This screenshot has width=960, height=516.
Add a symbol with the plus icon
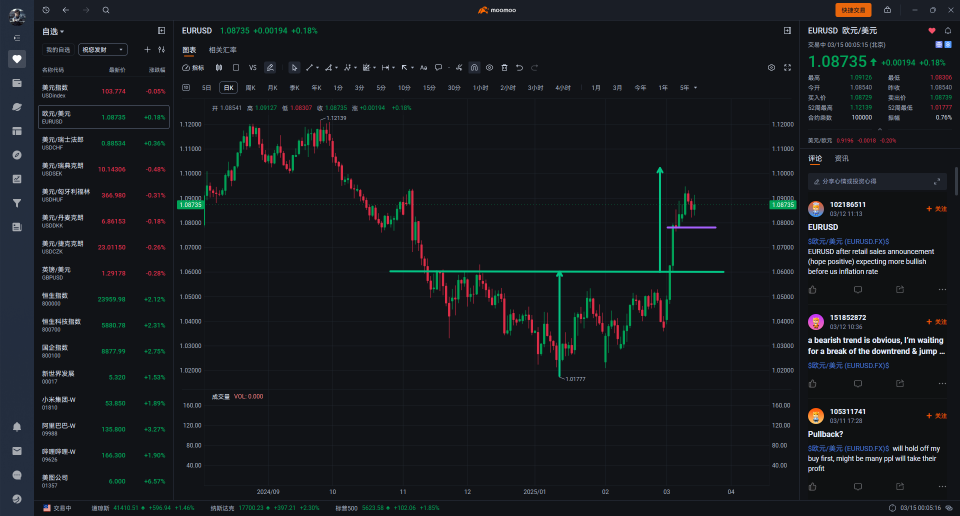point(147,50)
